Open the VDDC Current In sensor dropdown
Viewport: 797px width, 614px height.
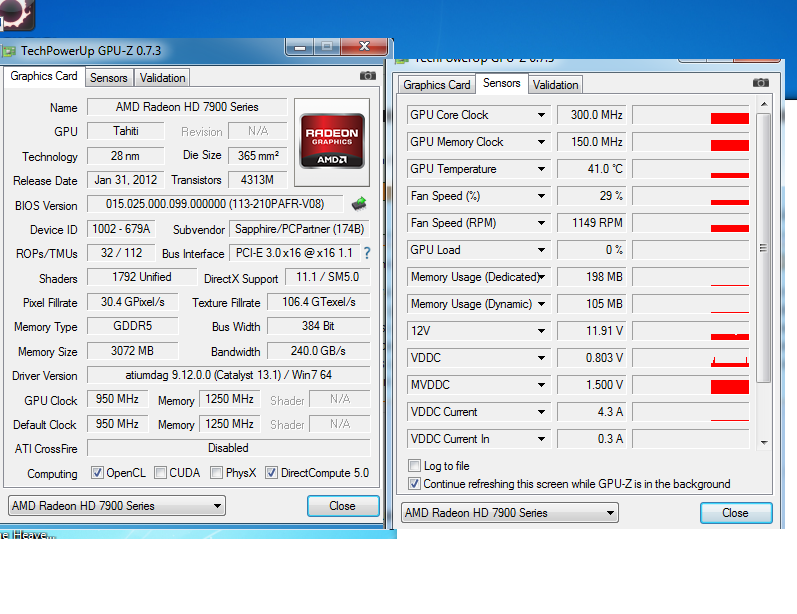[542, 439]
